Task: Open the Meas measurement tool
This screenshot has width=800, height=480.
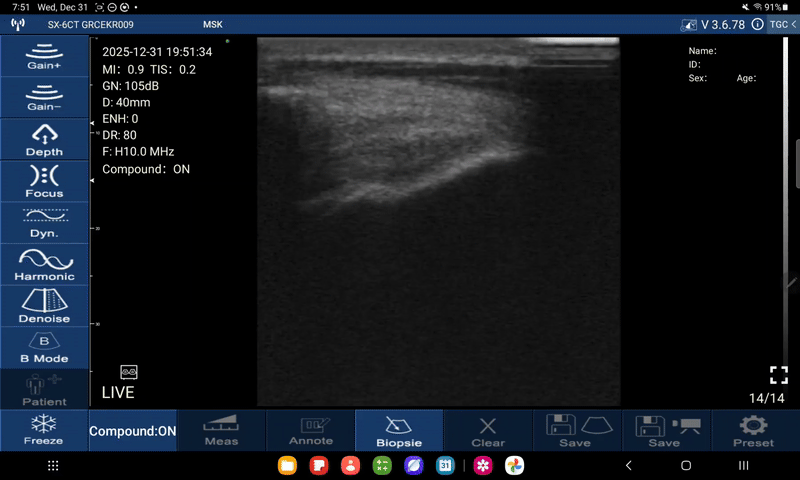Action: tap(221, 431)
